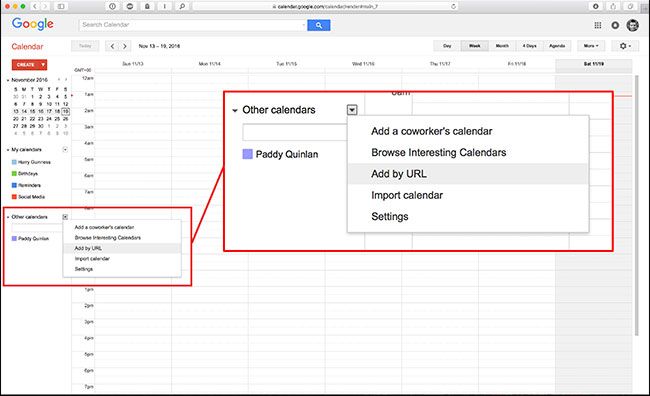Switch to Month view
650x396 pixels.
click(502, 46)
